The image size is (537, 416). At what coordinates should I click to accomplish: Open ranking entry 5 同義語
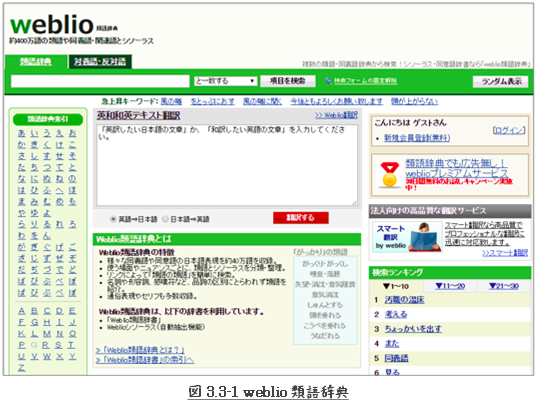coord(396,358)
